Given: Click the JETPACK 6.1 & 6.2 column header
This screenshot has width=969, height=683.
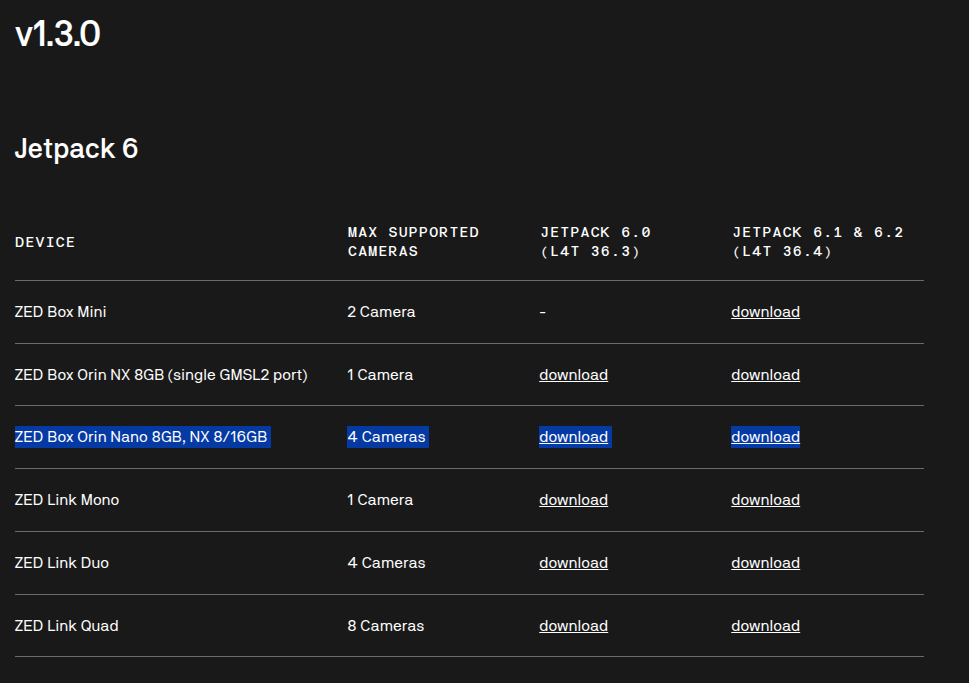Looking at the screenshot, I should [818, 242].
